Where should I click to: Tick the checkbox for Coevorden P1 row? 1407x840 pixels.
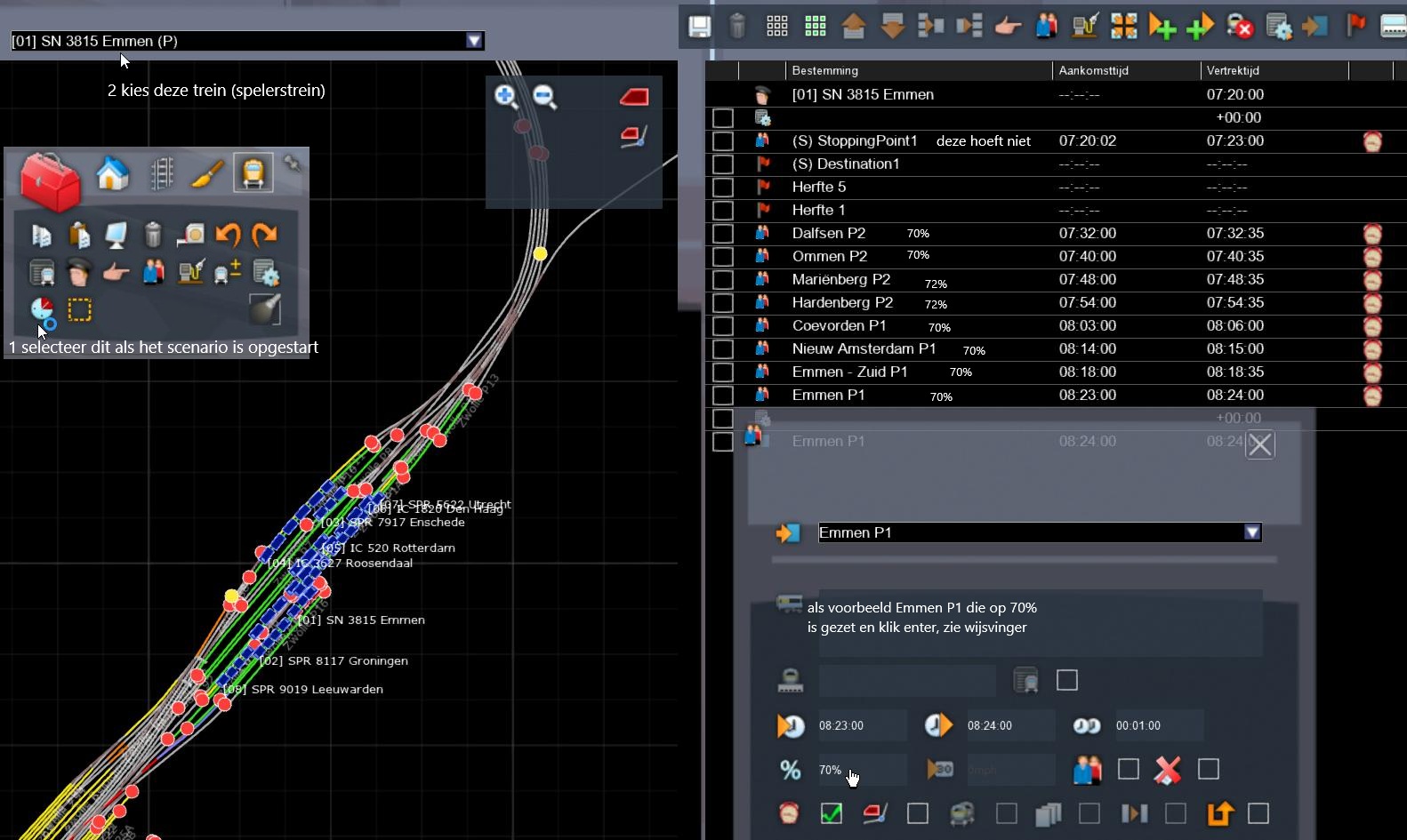point(723,326)
